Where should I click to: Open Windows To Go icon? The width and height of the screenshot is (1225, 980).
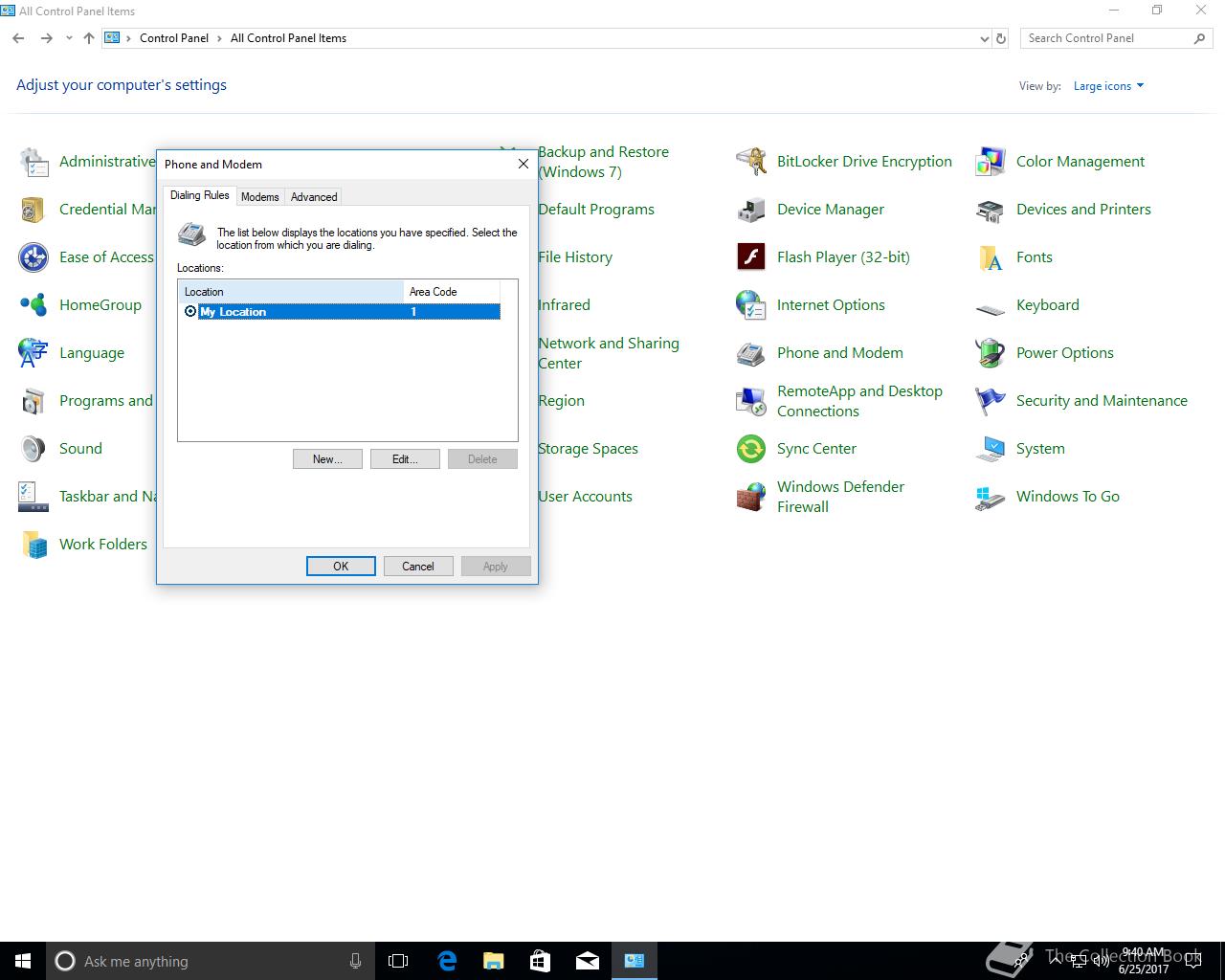click(991, 497)
